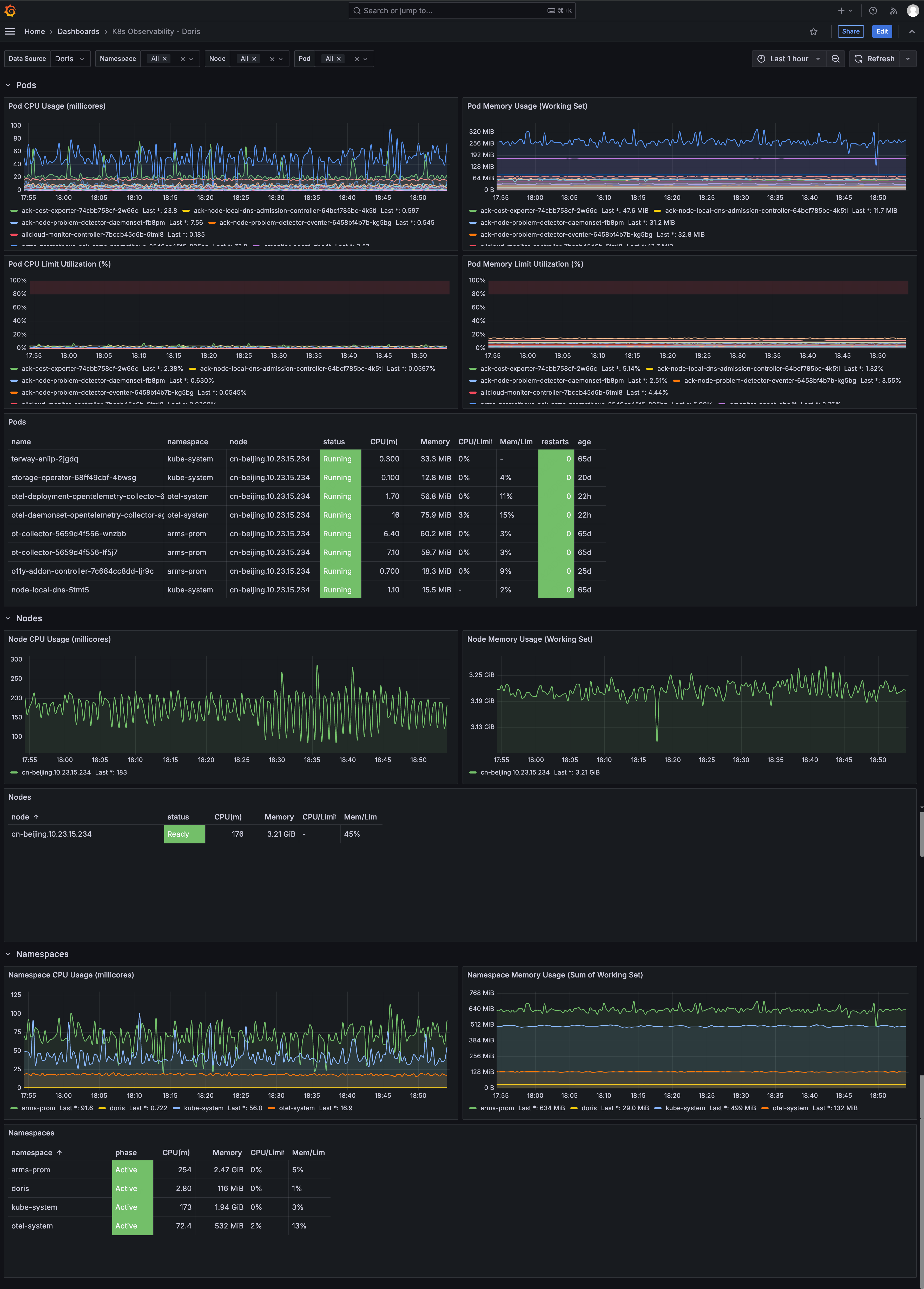Remove the All tag from Pod filter

click(x=339, y=58)
